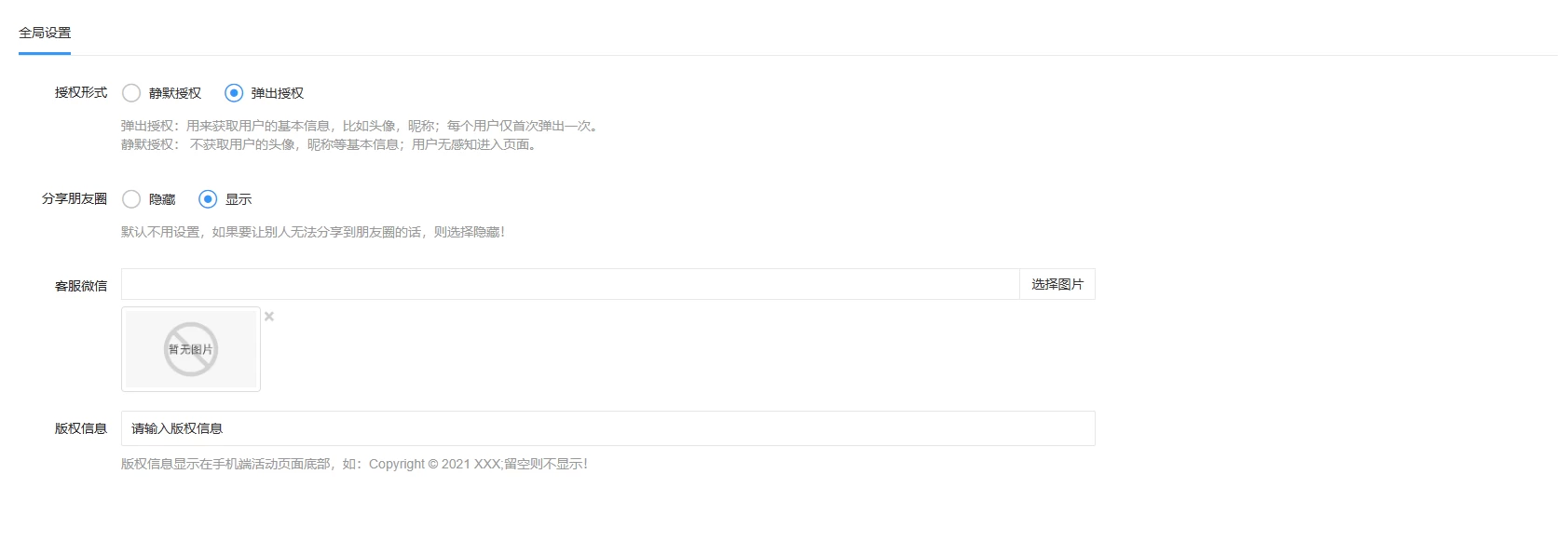Image resolution: width=1568 pixels, height=542 pixels.
Task: Click the 选择图片 button
Action: coord(1057,284)
